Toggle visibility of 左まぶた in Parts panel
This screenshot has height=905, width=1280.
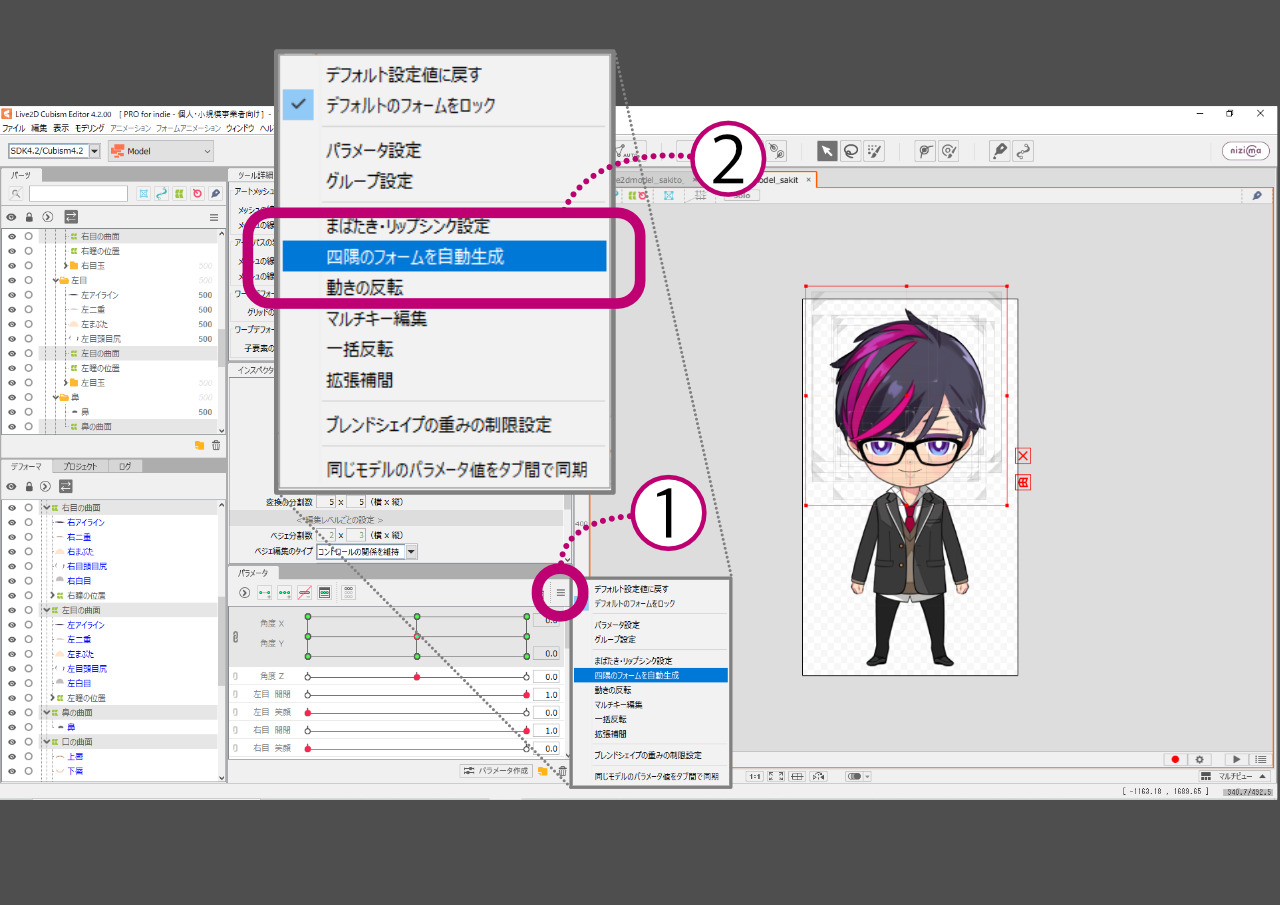[13, 324]
